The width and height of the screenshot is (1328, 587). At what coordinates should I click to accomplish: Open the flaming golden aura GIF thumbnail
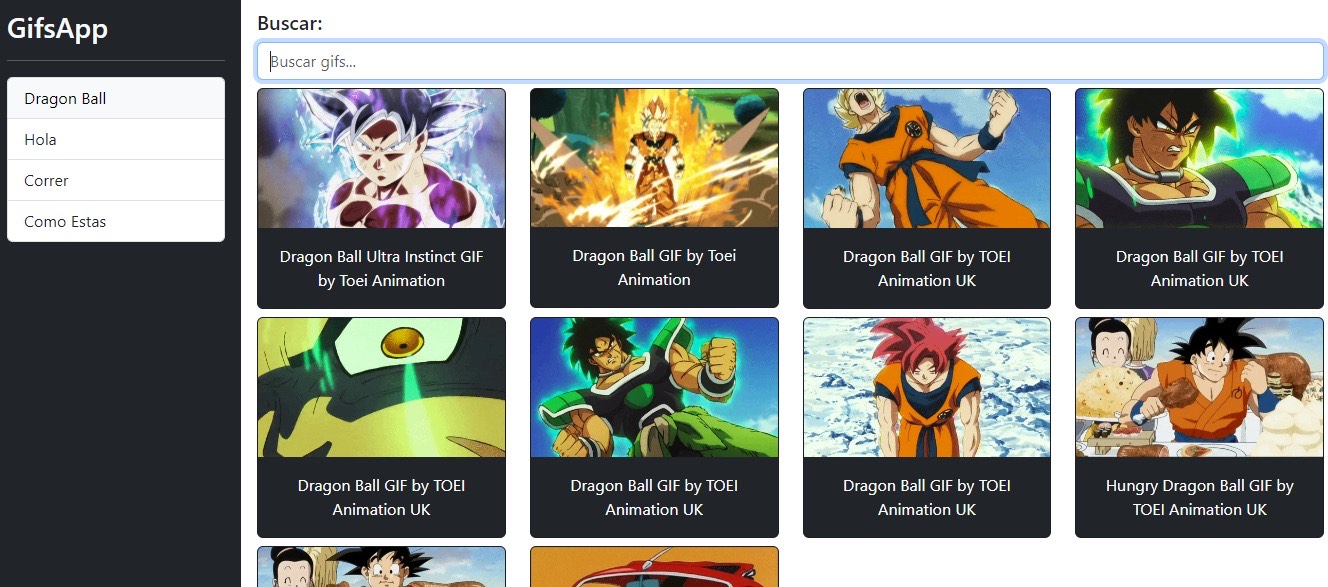pyautogui.click(x=654, y=159)
